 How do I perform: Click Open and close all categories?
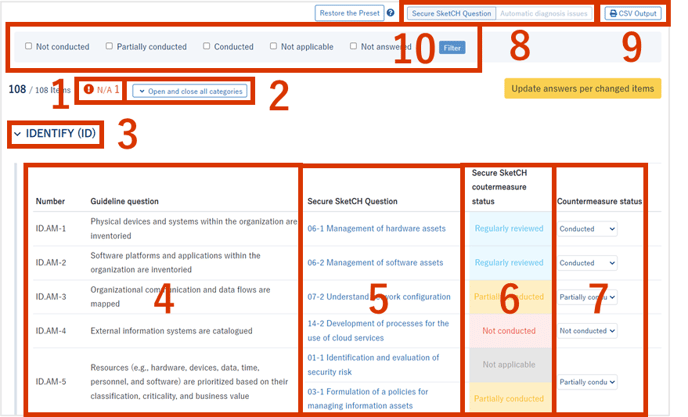click(190, 91)
